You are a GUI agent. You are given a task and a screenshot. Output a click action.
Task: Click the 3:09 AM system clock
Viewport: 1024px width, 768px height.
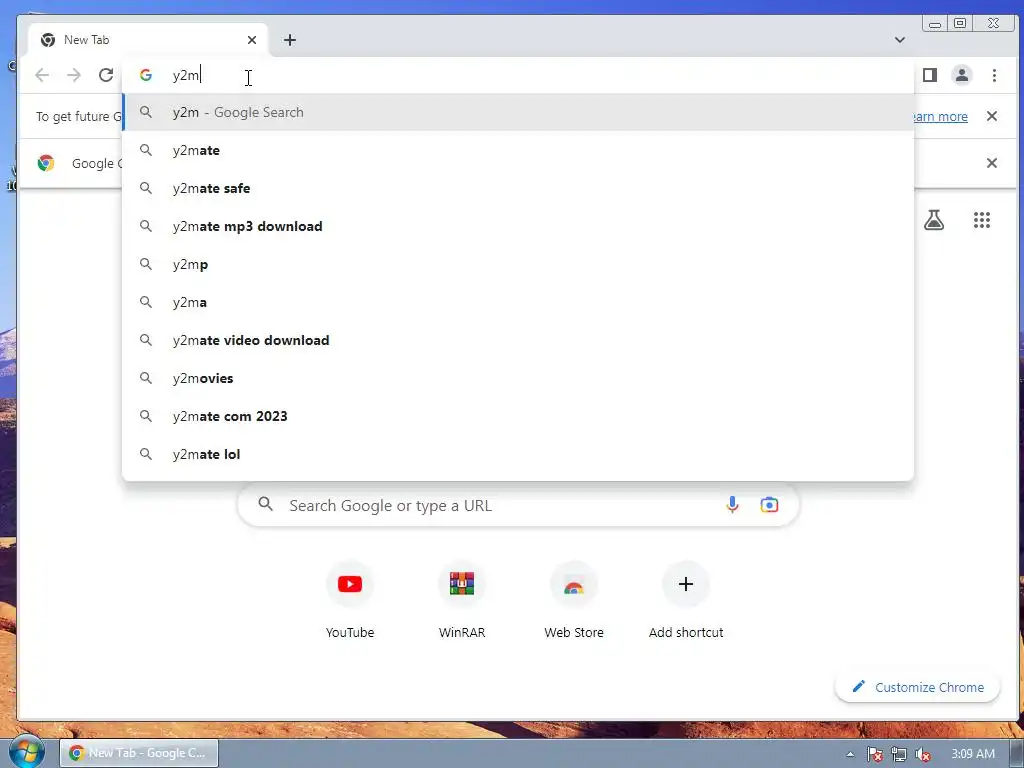973,754
